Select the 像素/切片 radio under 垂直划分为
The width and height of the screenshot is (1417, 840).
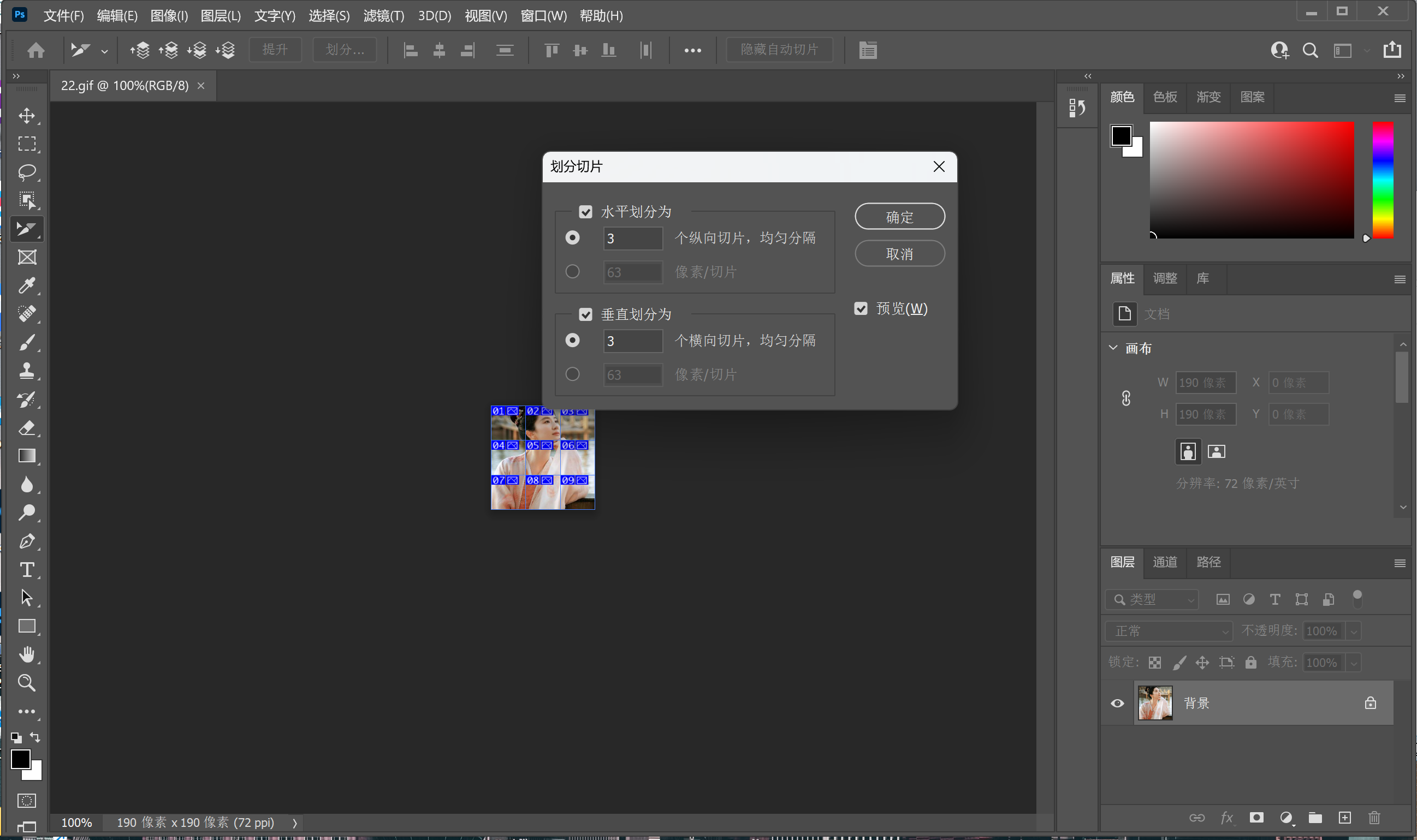[x=572, y=374]
